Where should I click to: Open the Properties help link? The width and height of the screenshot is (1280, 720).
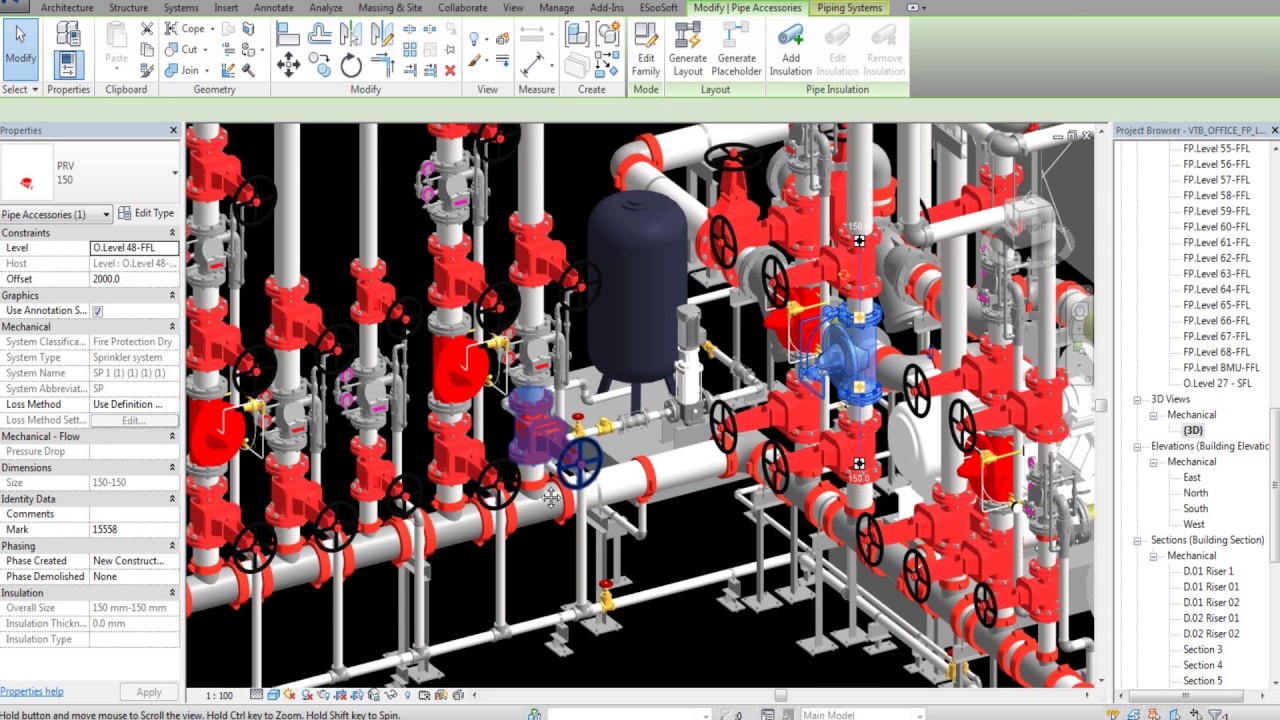[32, 691]
